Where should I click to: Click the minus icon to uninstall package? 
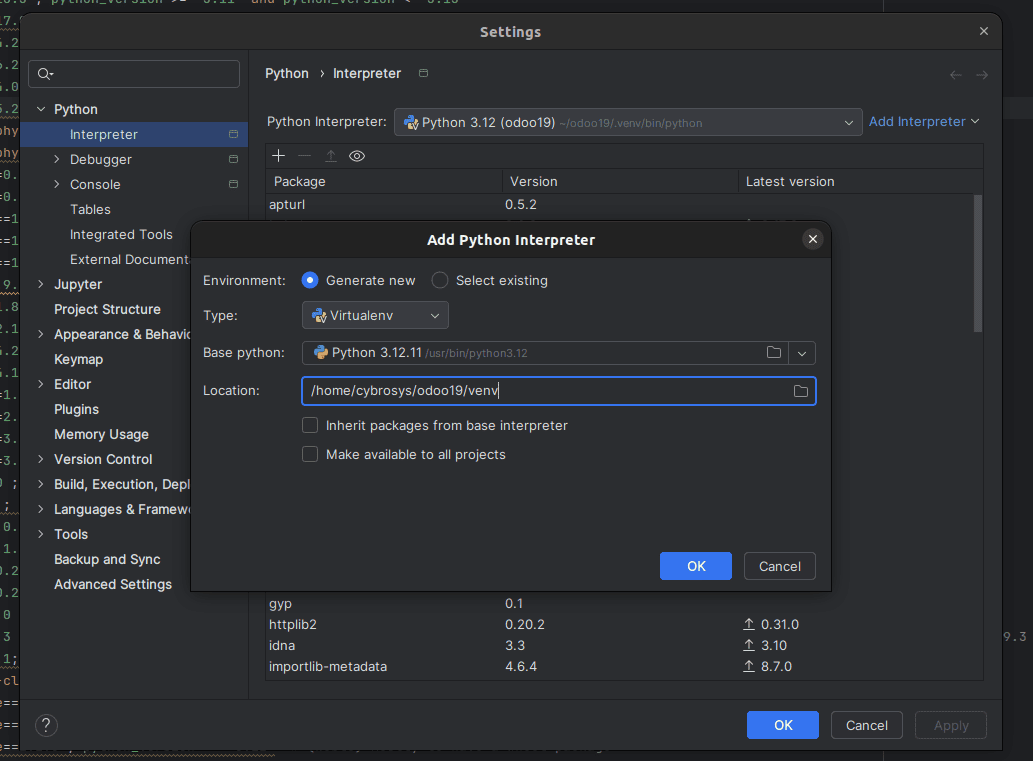click(304, 155)
